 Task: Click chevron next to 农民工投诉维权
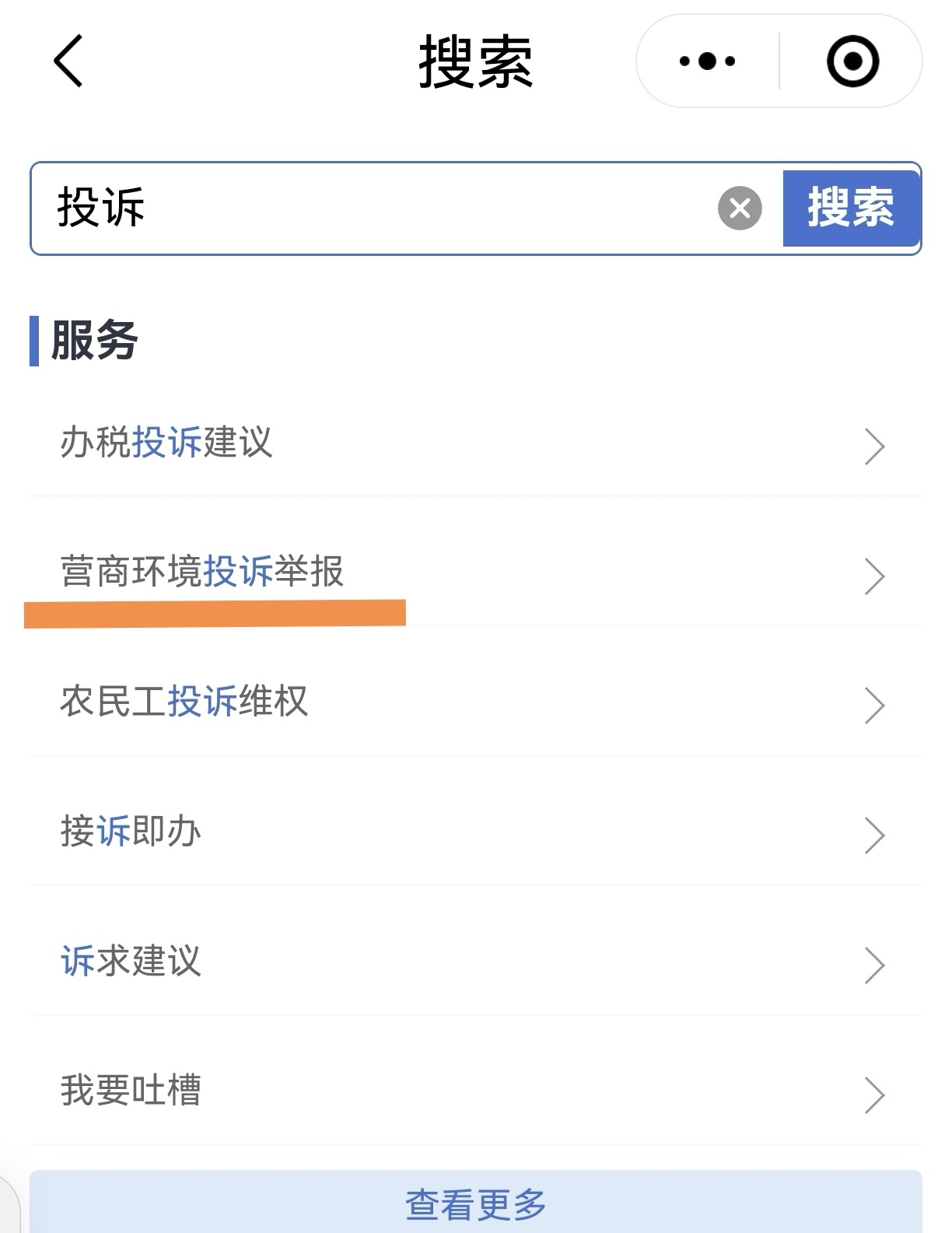pos(875,706)
